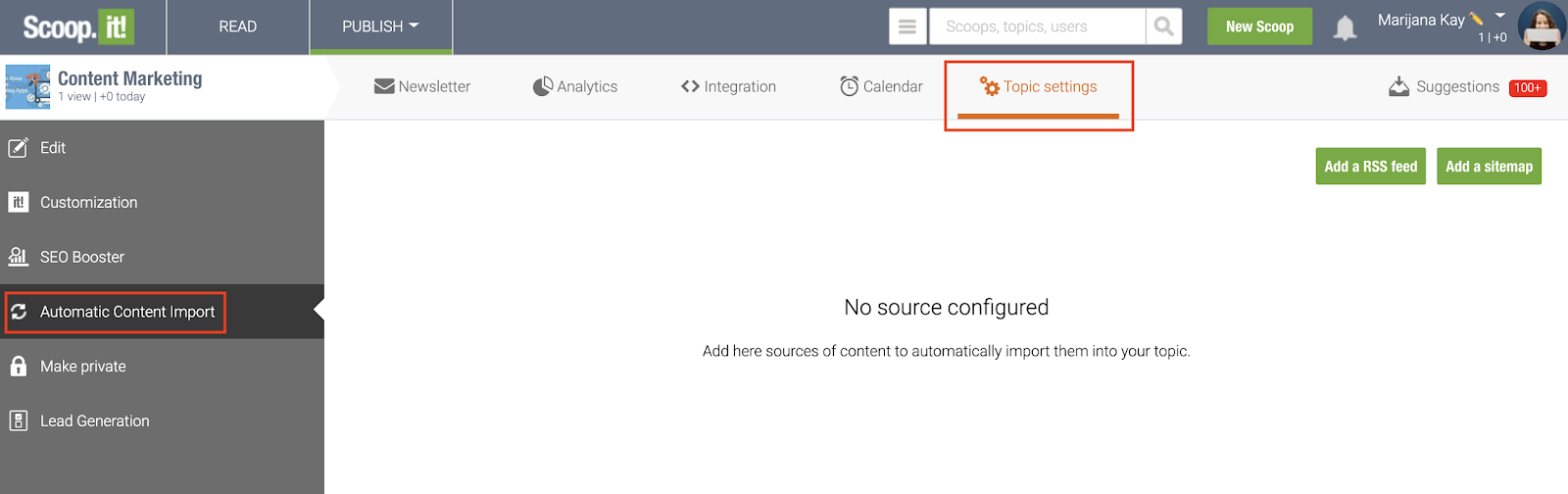Click the notification bell icon
The height and width of the screenshot is (494, 1568).
1345,27
